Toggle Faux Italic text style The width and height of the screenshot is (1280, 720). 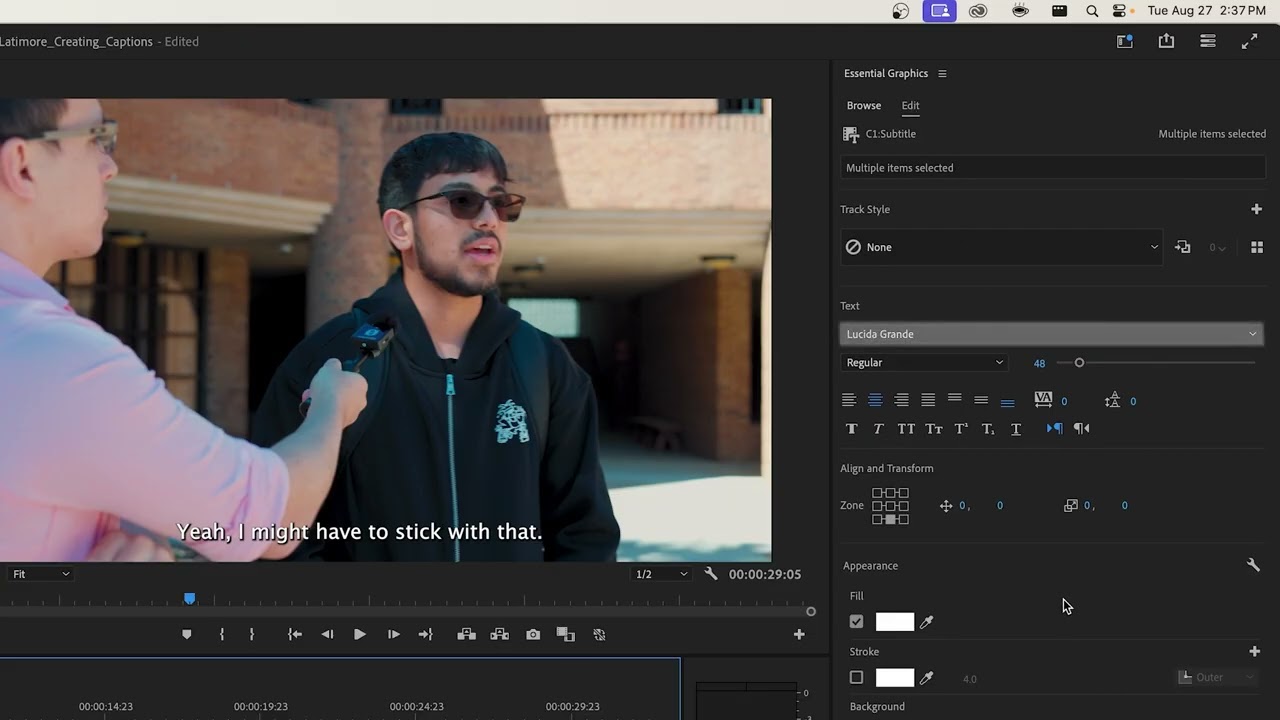pos(878,428)
